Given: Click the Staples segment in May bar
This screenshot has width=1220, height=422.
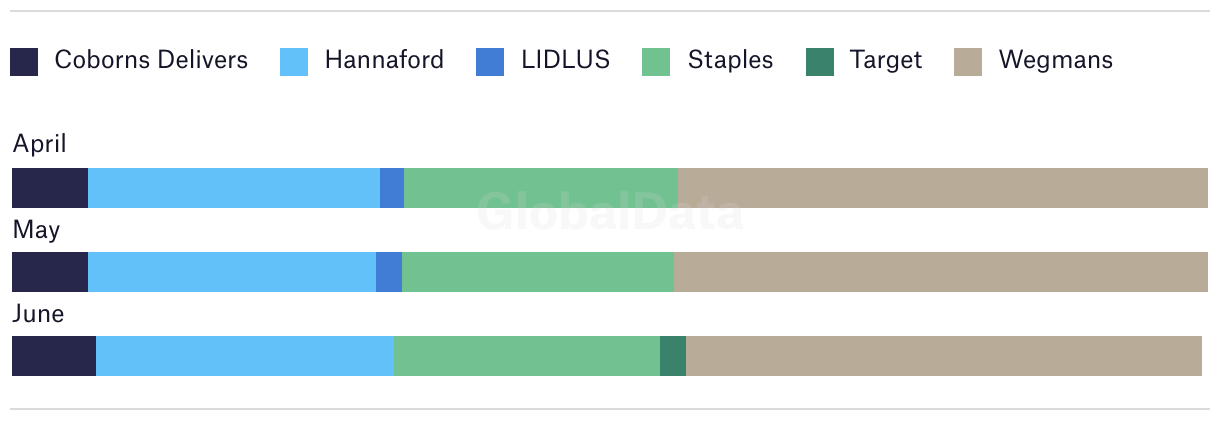Looking at the screenshot, I should (538, 272).
